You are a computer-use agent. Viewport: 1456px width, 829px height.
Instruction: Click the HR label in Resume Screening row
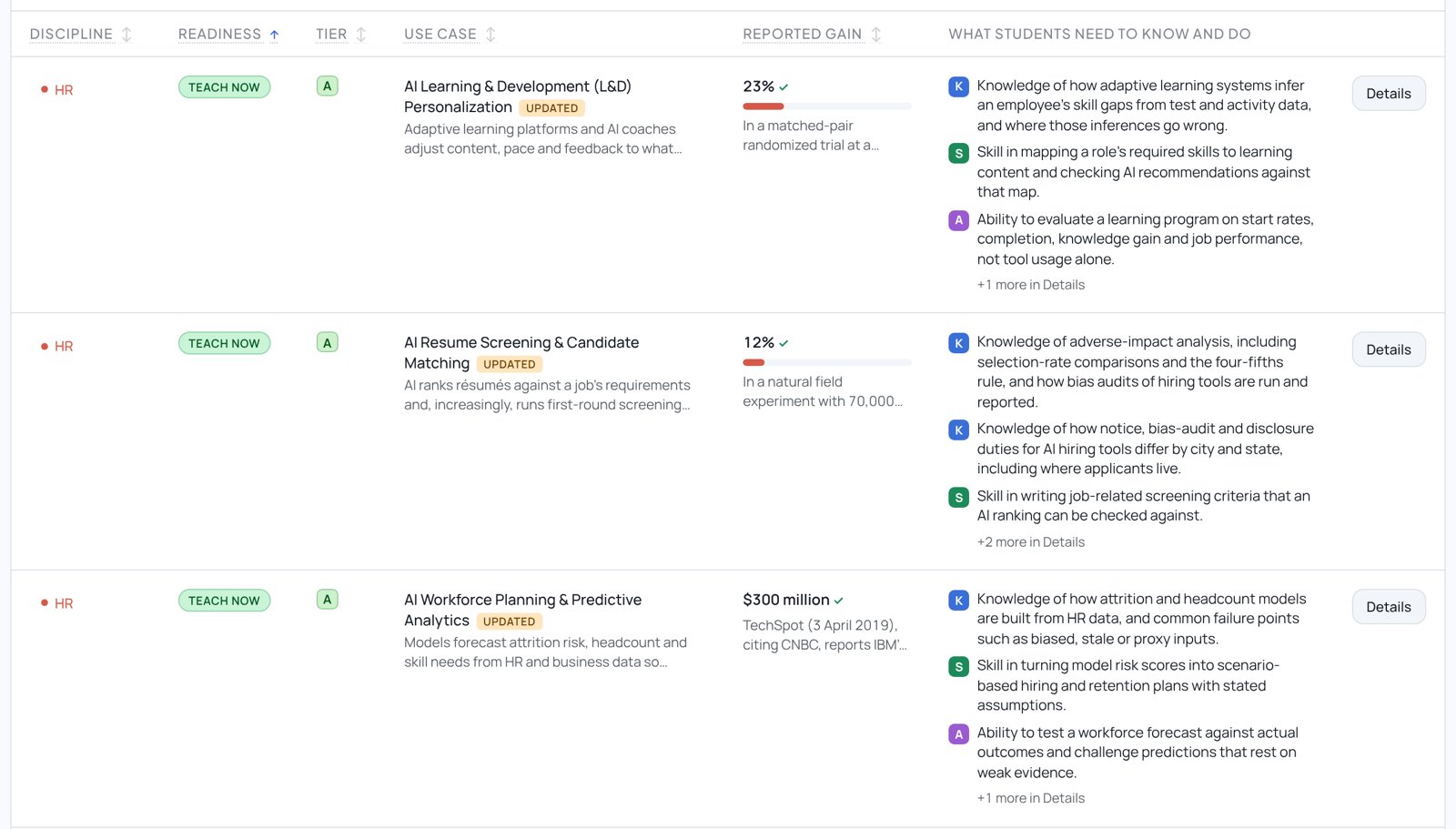click(64, 347)
